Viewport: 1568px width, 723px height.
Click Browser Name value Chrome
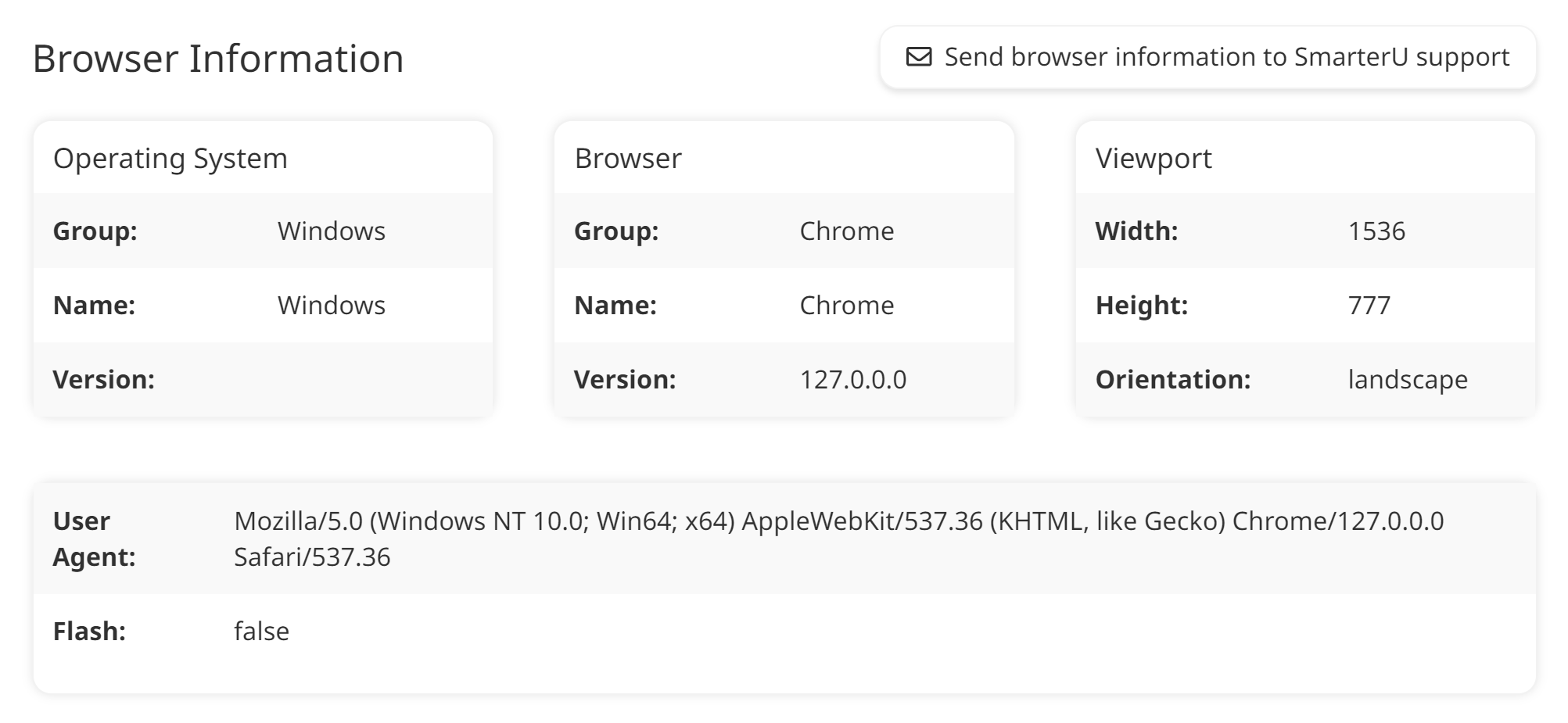[847, 306]
